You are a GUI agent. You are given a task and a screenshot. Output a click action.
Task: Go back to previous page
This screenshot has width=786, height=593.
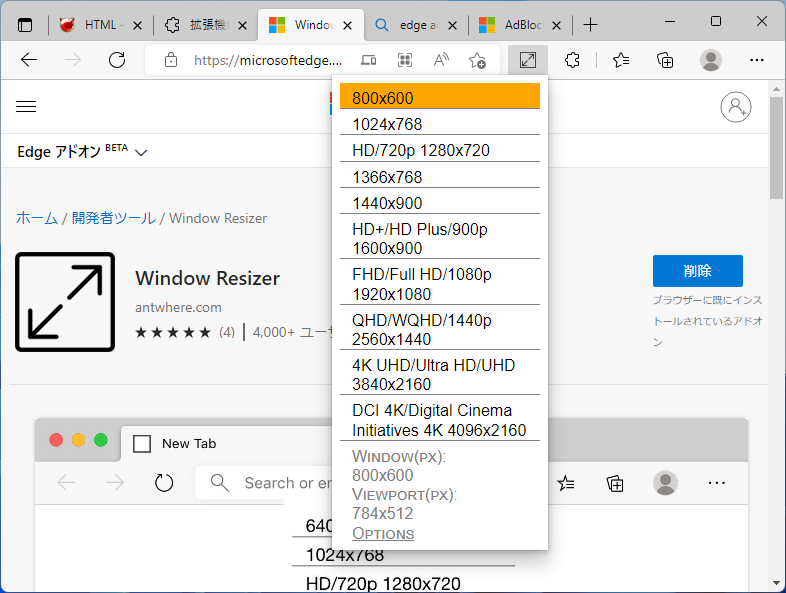(29, 60)
